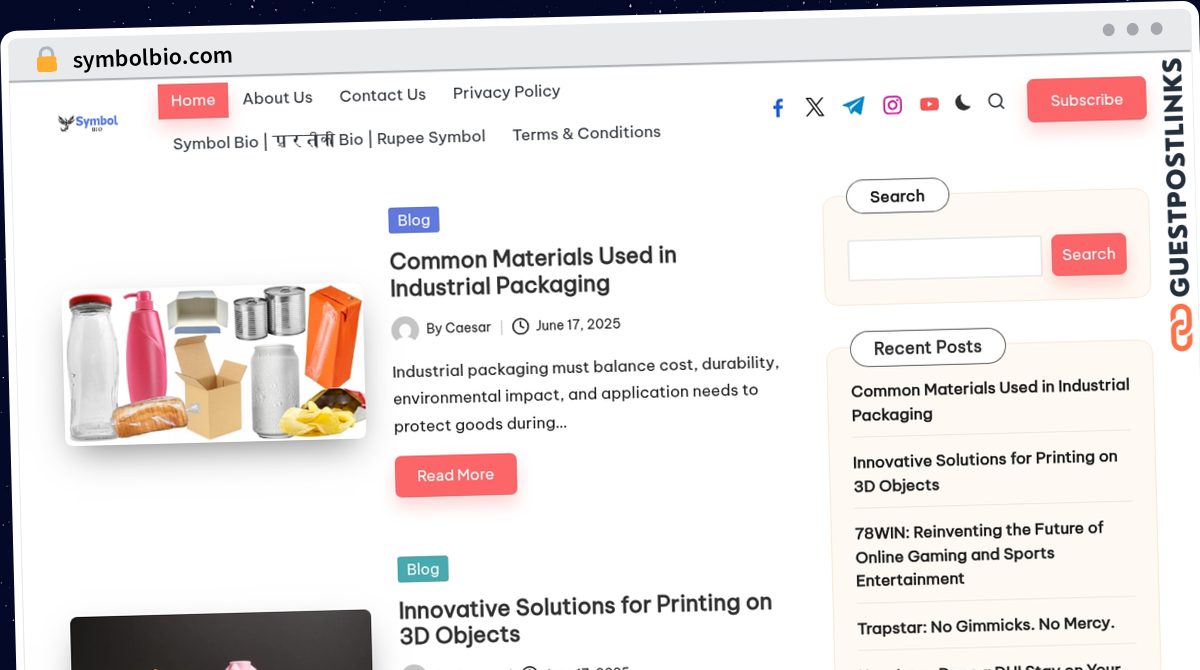Click the Symbol Bio site logo
The height and width of the screenshot is (670, 1200).
click(88, 123)
